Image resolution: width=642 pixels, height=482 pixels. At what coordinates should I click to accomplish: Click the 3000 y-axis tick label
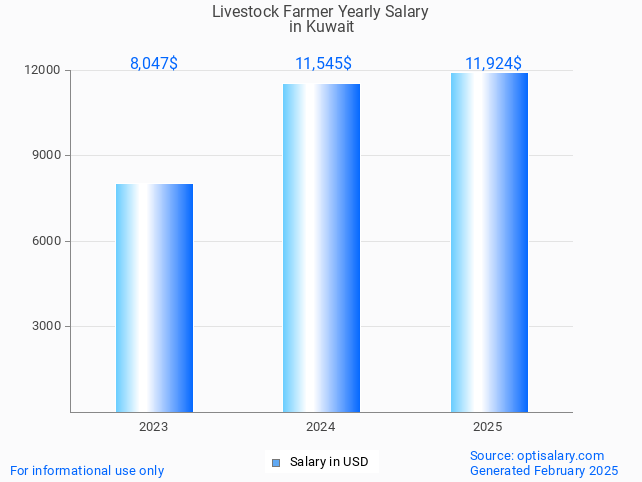pyautogui.click(x=46, y=327)
